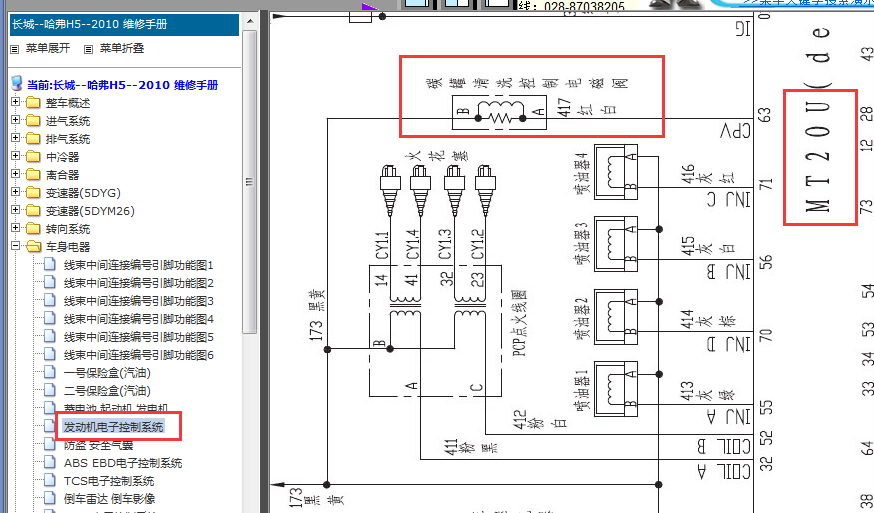Click the 变速器(5DYG) folder icon

(x=33, y=192)
